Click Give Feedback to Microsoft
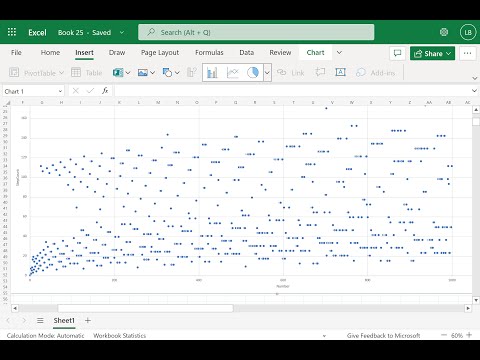 coord(383,335)
